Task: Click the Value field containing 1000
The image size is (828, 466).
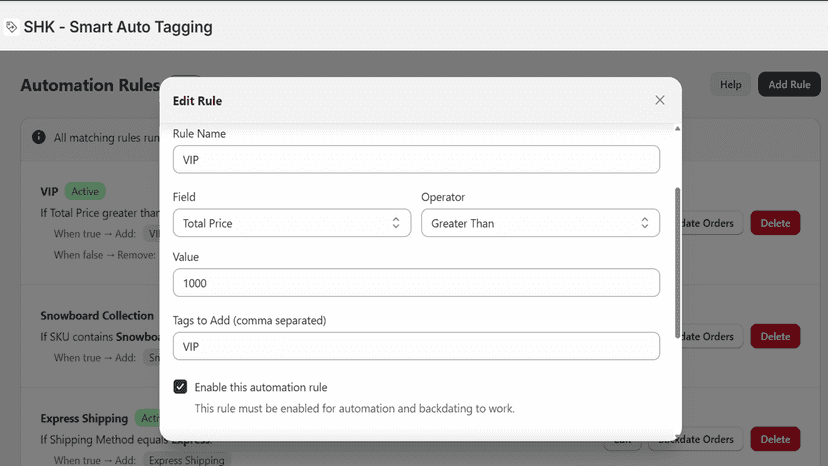Action: tap(416, 283)
